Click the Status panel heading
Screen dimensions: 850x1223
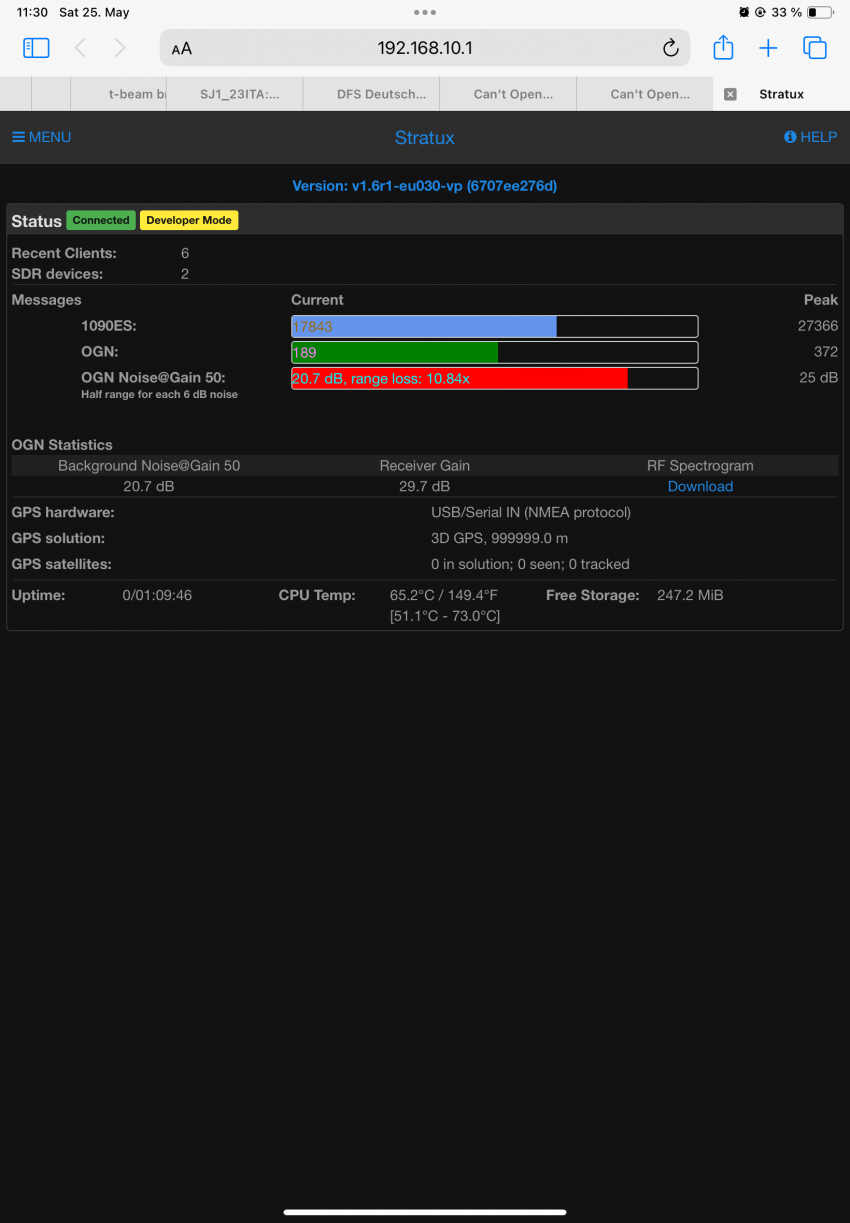pyautogui.click(x=36, y=221)
